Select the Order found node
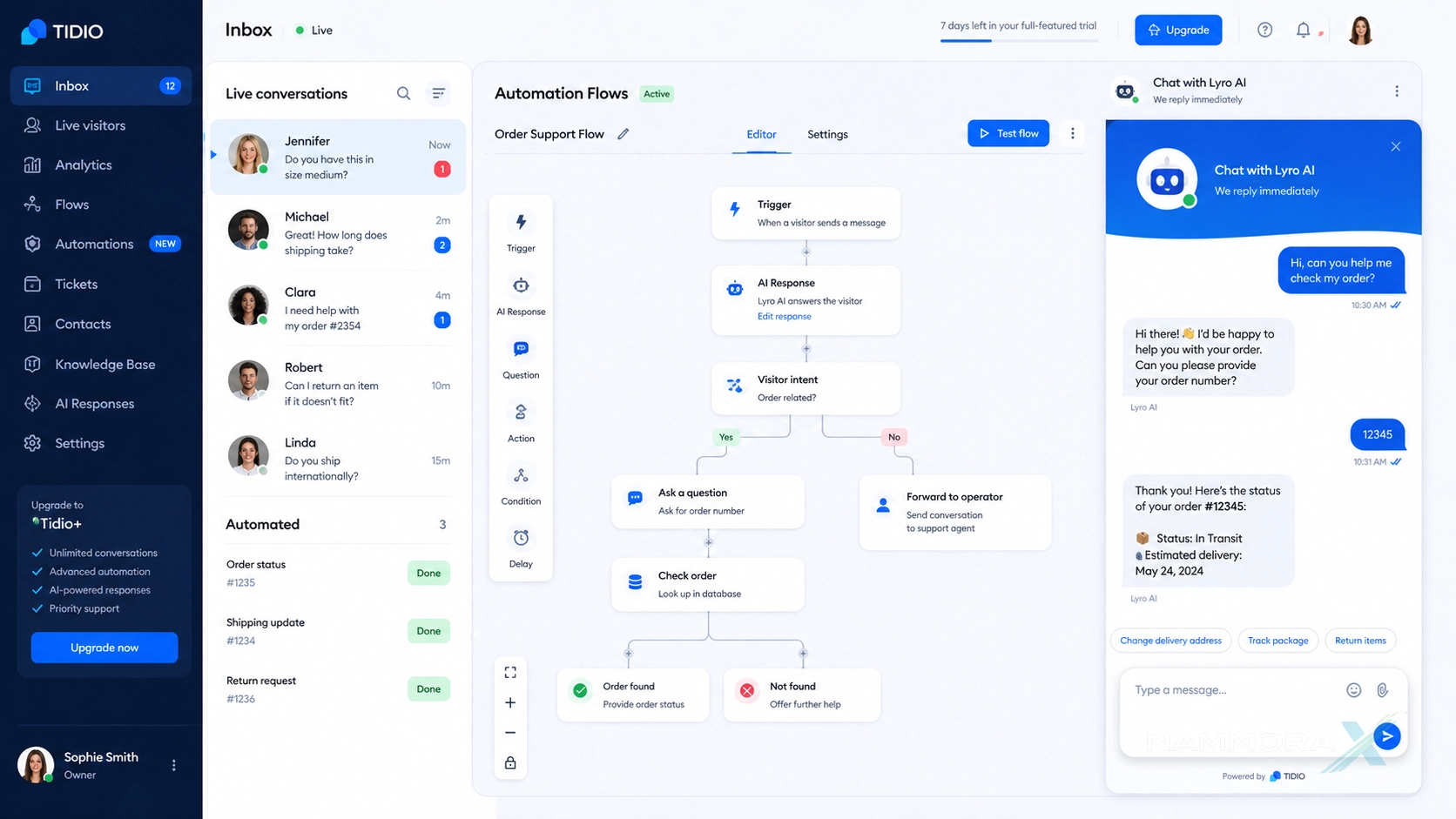Viewport: 1456px width, 819px height. pyautogui.click(x=633, y=695)
